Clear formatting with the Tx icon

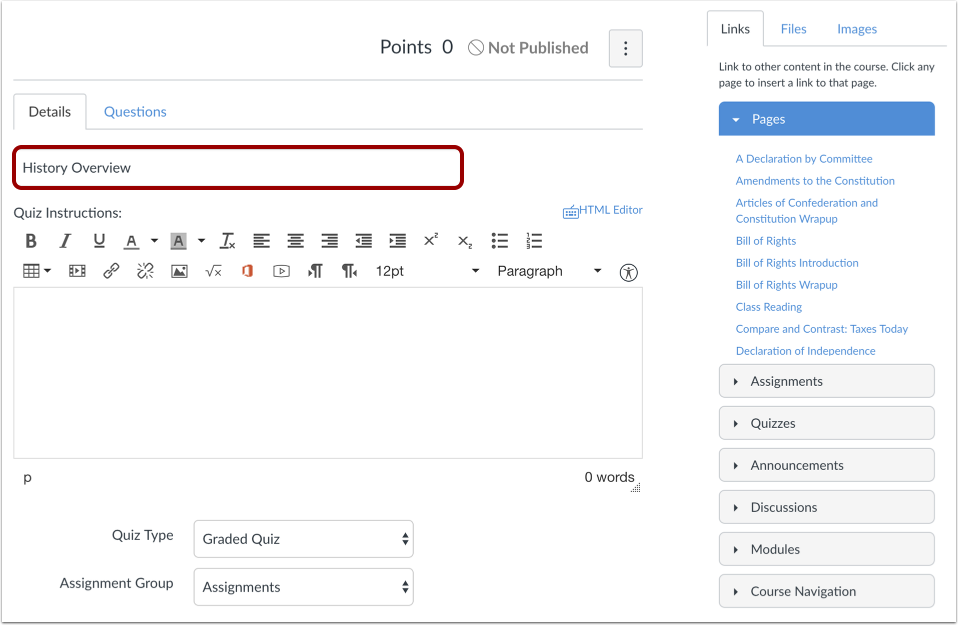pos(227,241)
